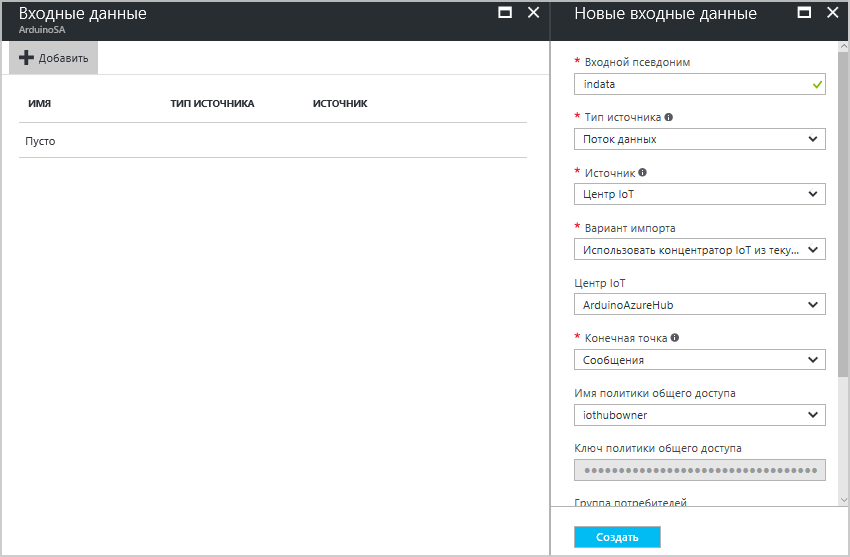Click the ArduinoSA subtitle text
This screenshot has height=557, width=850.
click(42, 30)
